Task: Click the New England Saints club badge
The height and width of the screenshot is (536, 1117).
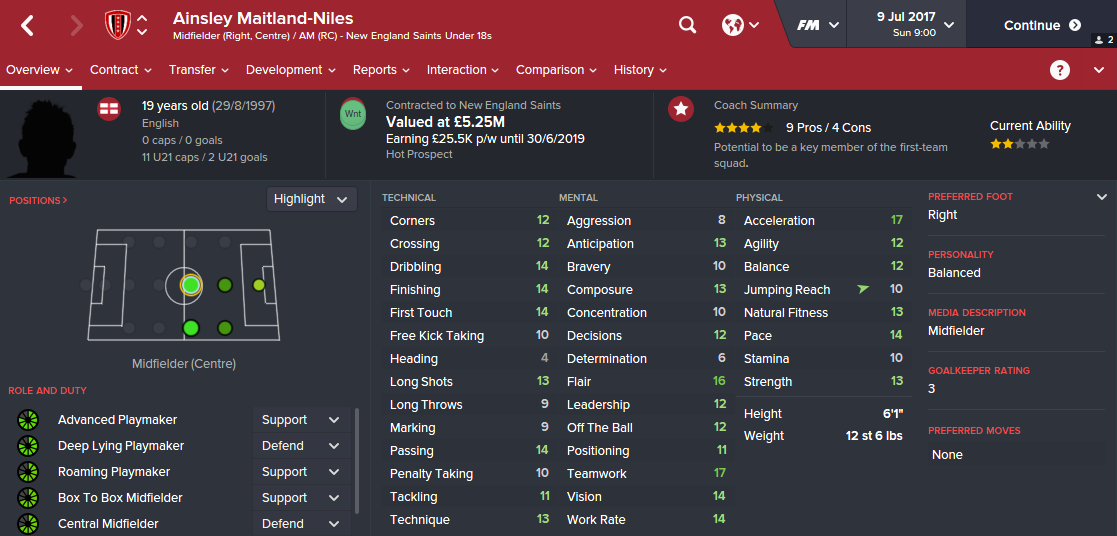Action: 117,25
